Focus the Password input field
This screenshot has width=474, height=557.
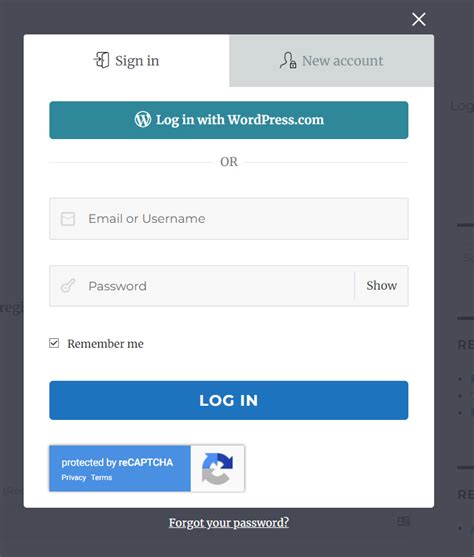(x=202, y=286)
